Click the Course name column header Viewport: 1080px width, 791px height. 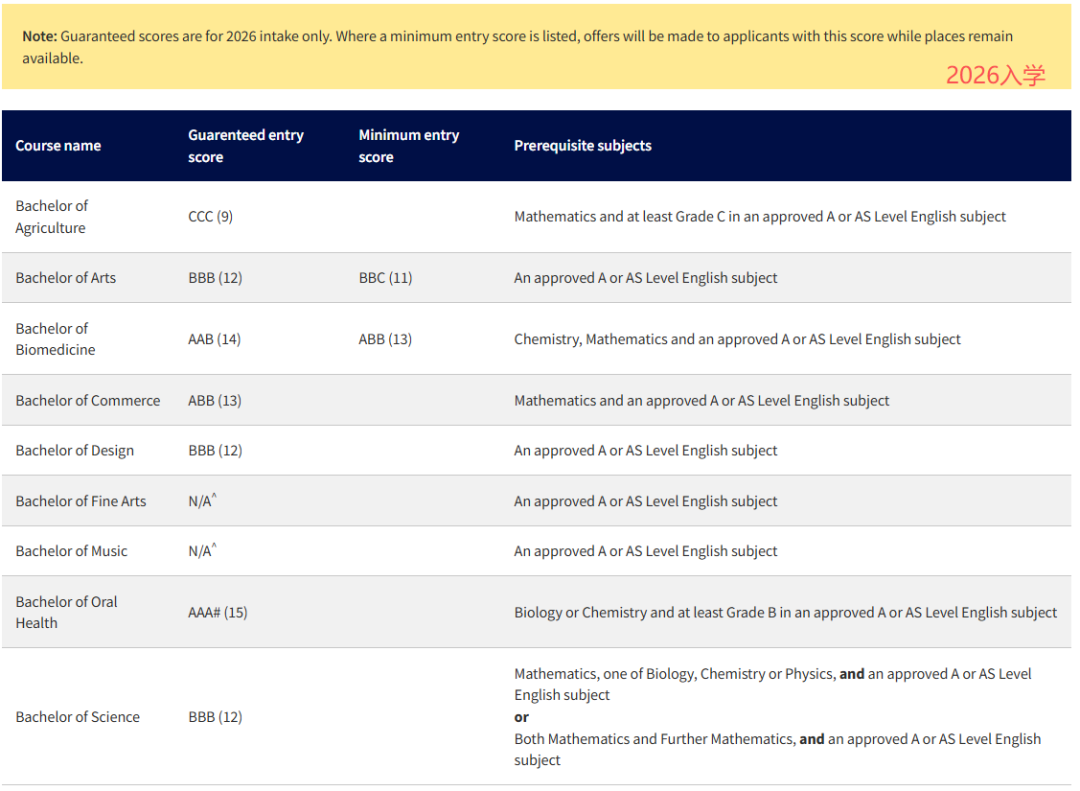58,146
